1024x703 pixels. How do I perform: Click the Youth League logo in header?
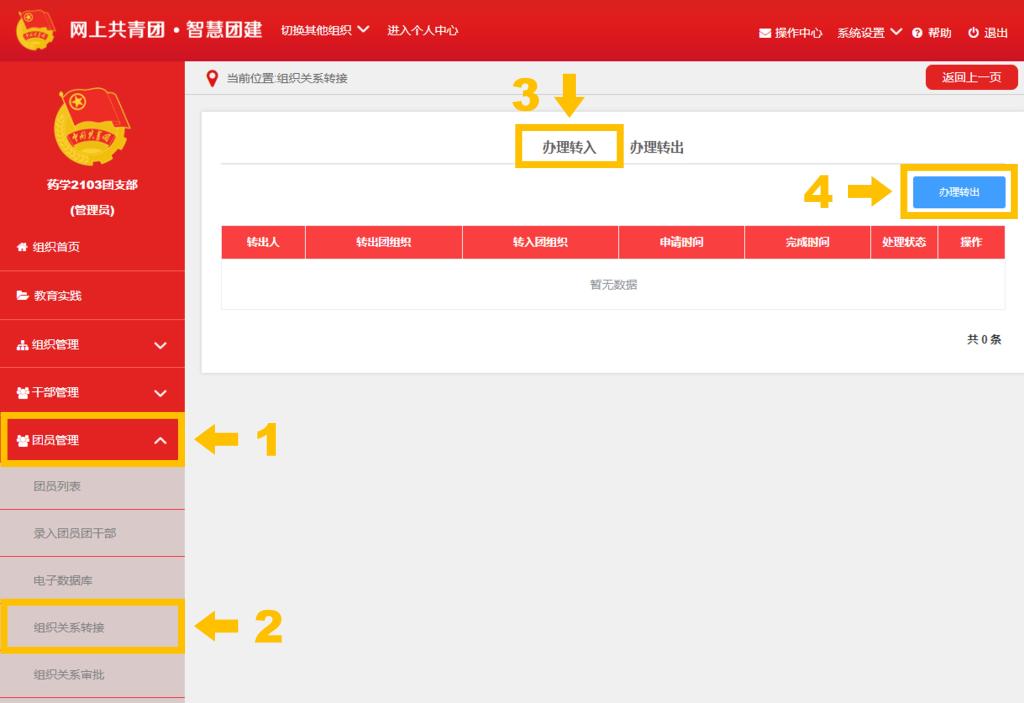(36, 30)
